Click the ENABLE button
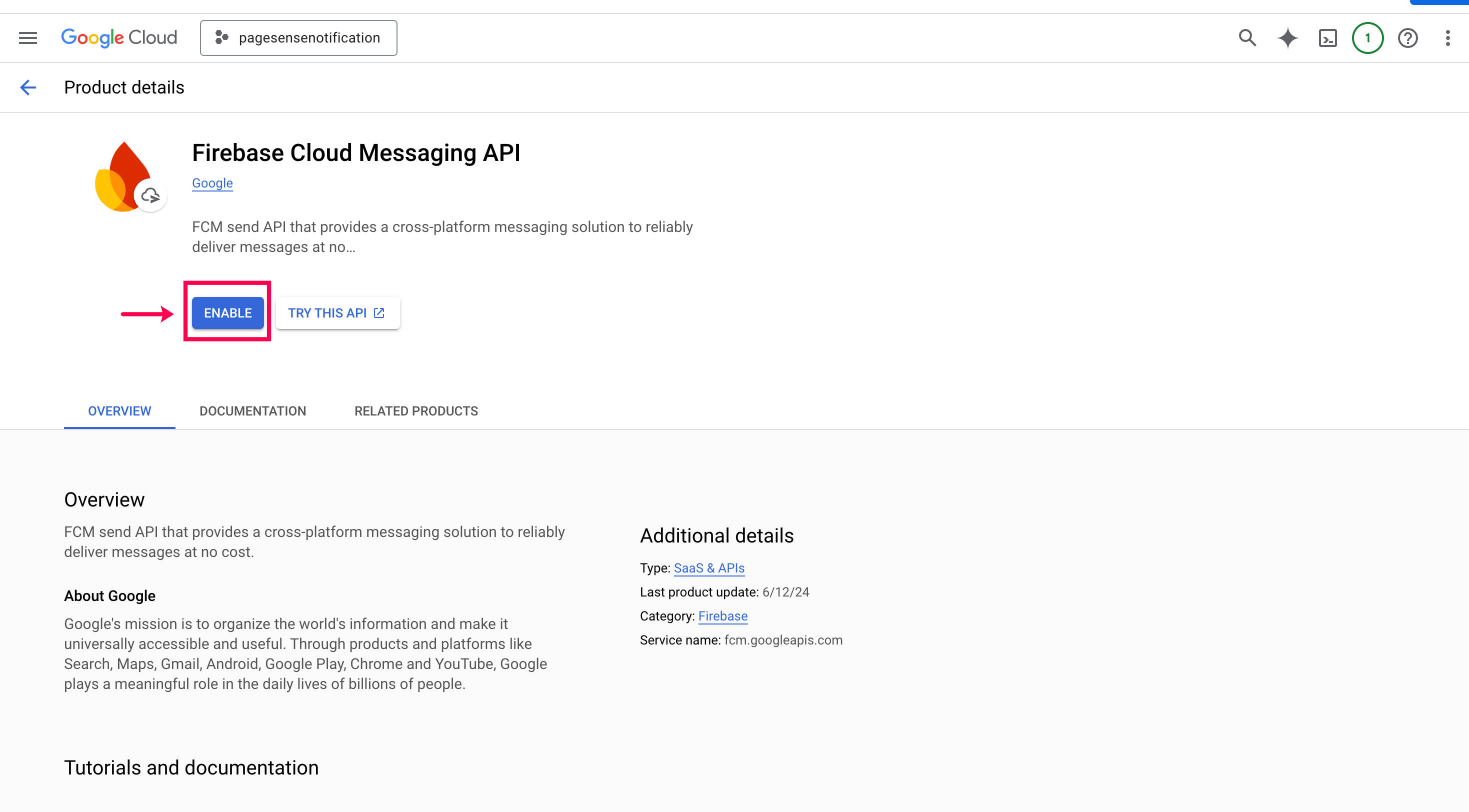This screenshot has height=812, width=1469. tap(227, 312)
